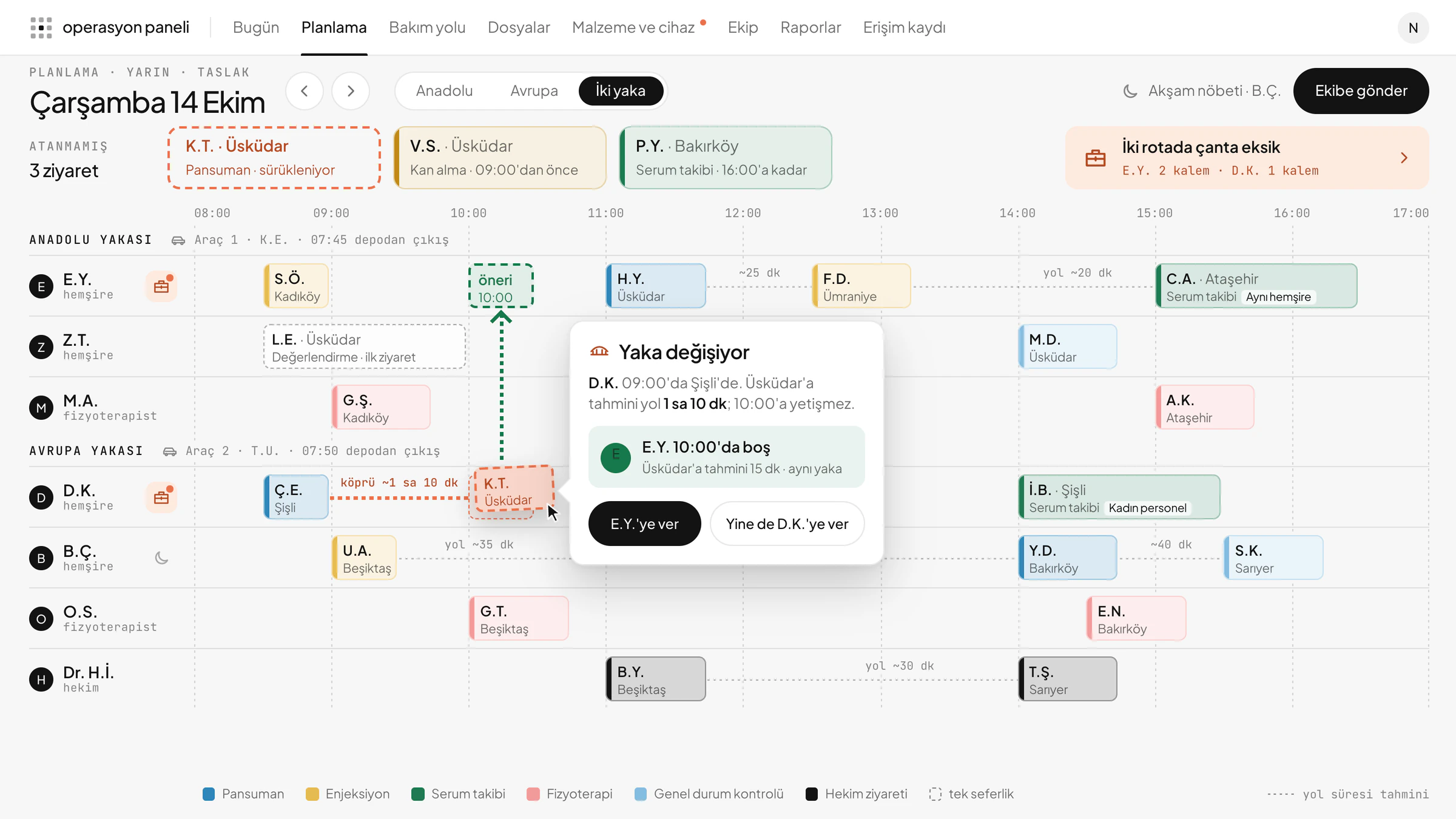
Task: Click the E avatar in the E.Y. suggestion
Action: coord(615,457)
